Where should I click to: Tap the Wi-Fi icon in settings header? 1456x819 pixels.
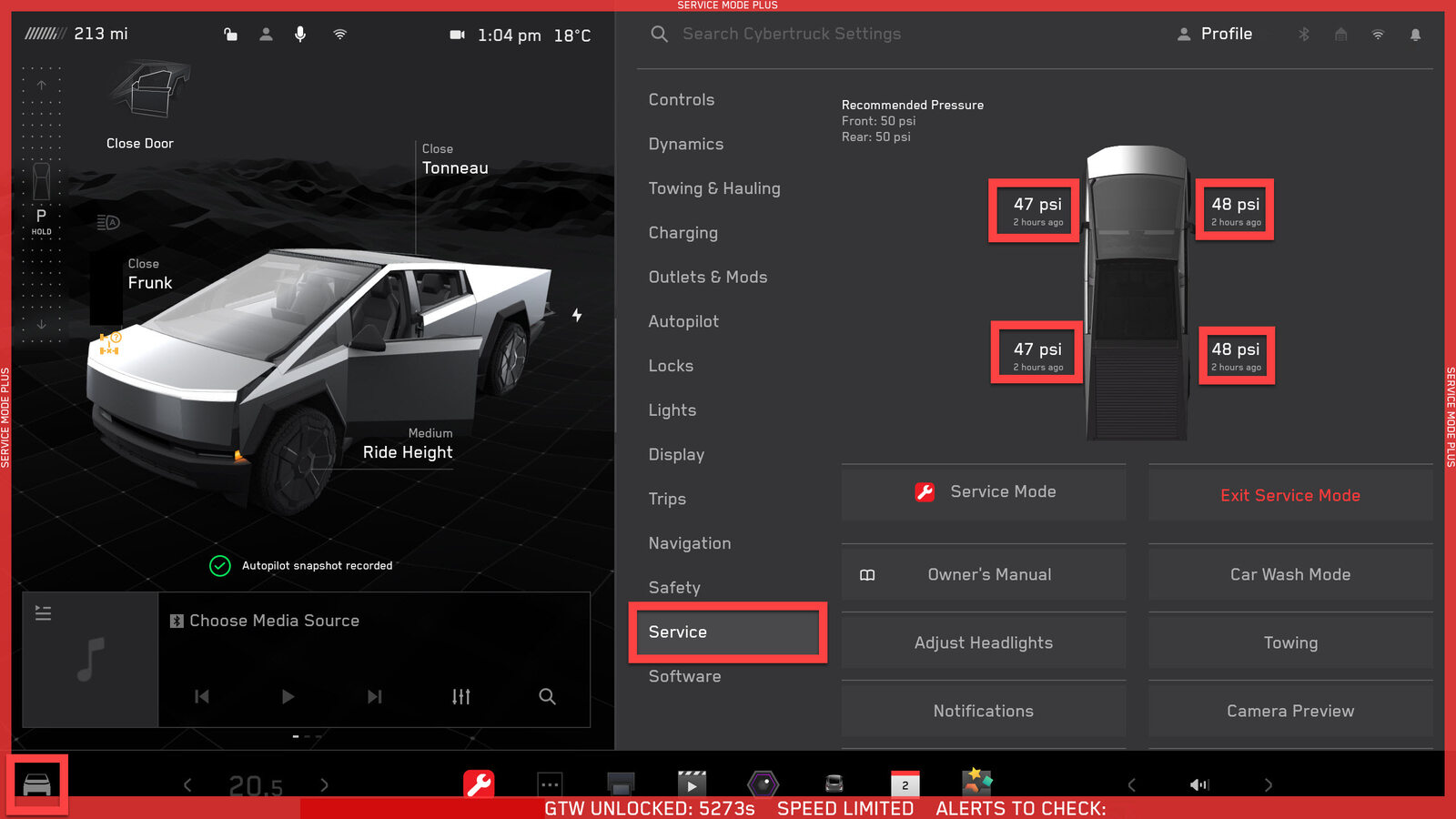[x=1378, y=35]
